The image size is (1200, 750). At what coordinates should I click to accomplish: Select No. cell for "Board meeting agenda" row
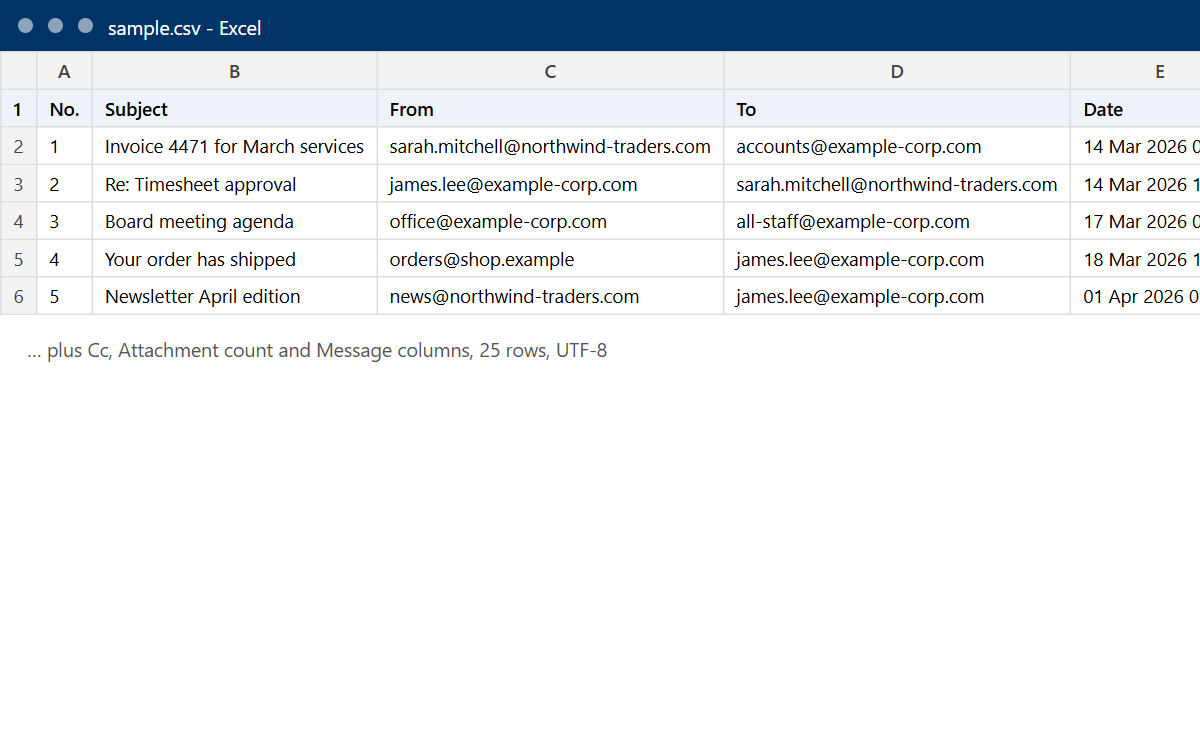point(65,221)
